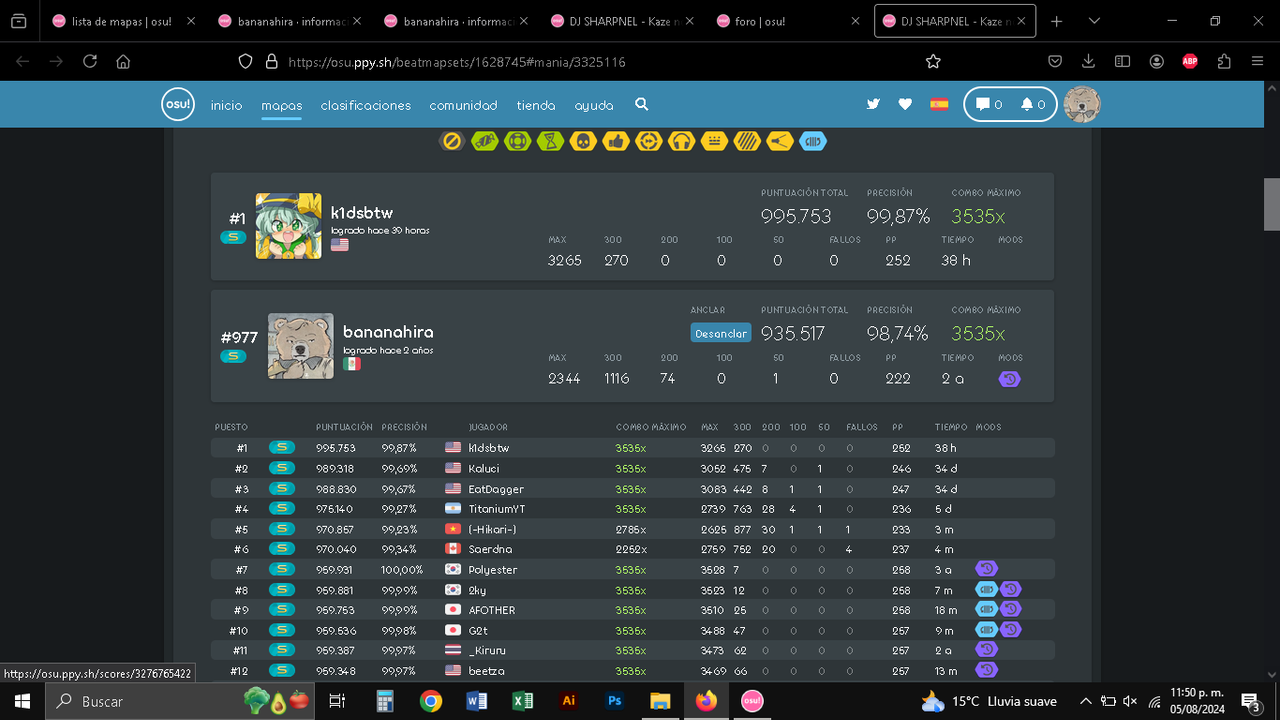Change language via the Spanish flag

(939, 104)
